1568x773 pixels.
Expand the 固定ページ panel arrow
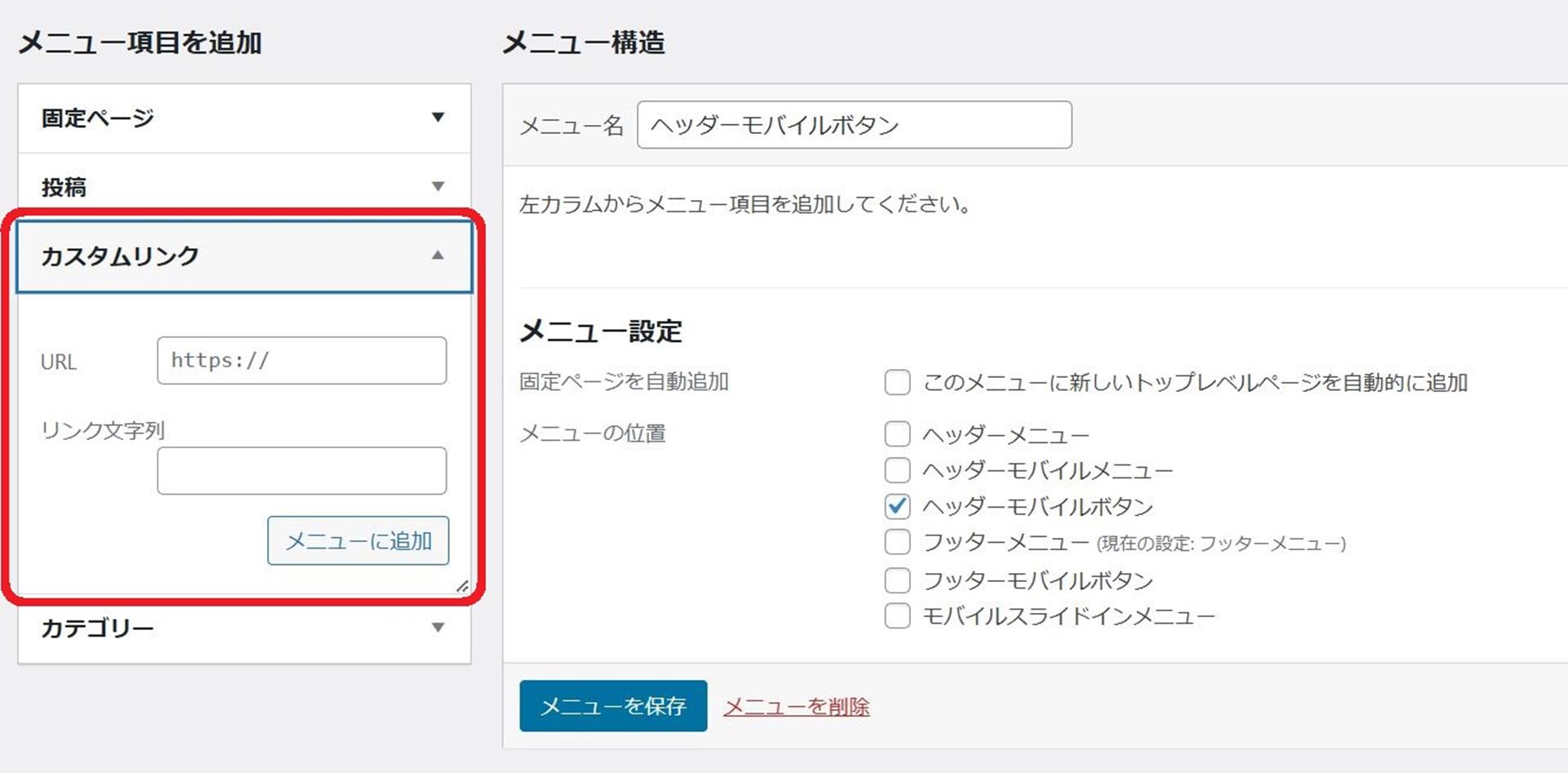point(438,118)
